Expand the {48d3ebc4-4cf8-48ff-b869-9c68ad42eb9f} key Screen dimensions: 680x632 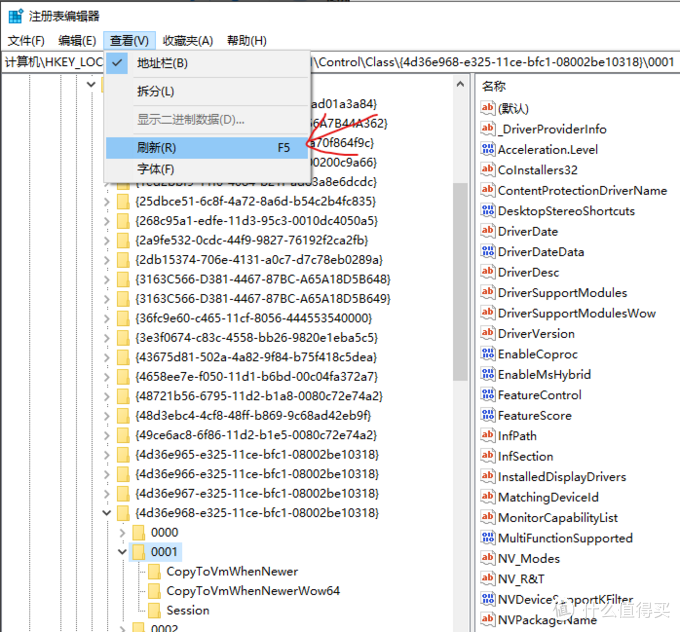pos(107,416)
